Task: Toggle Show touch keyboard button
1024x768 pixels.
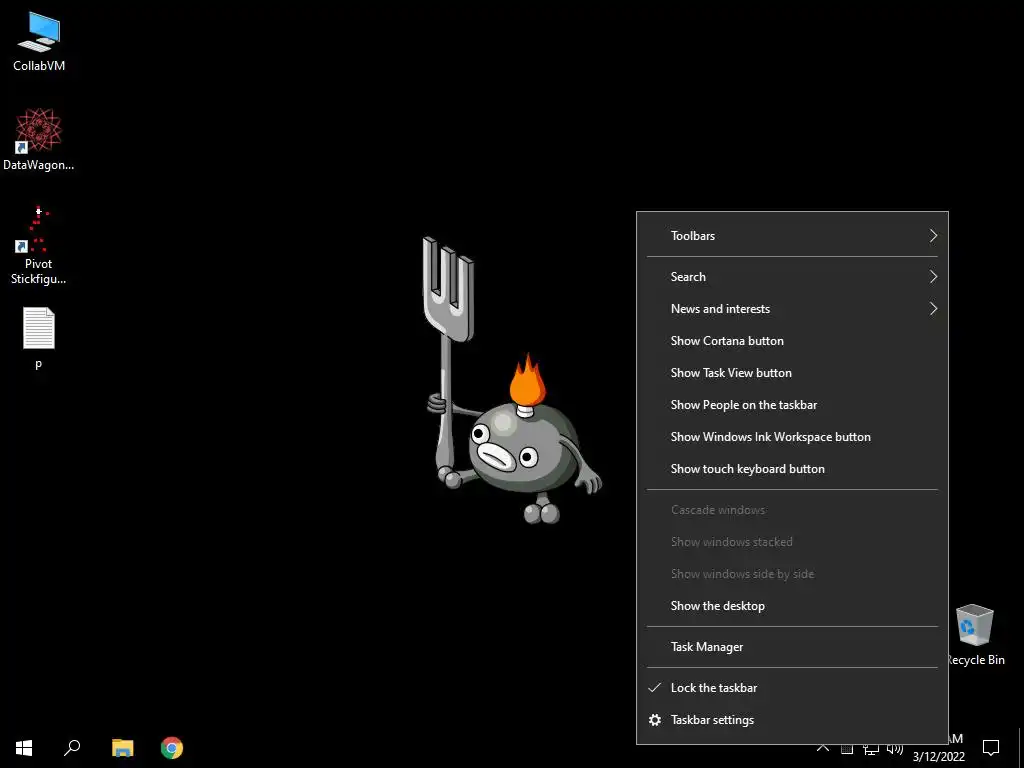Action: click(x=792, y=469)
